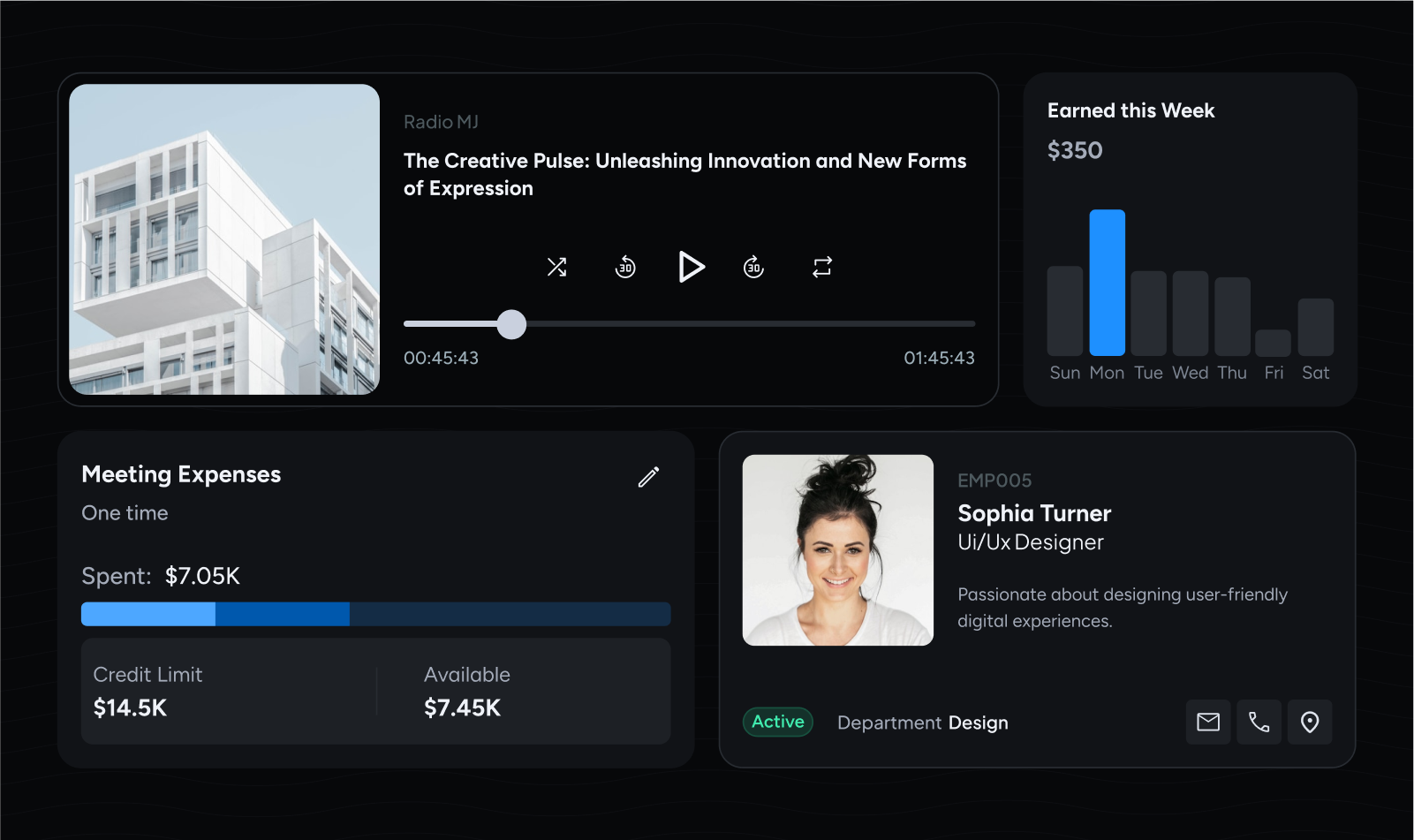Show Sophia Turner's location pin

1310,723
